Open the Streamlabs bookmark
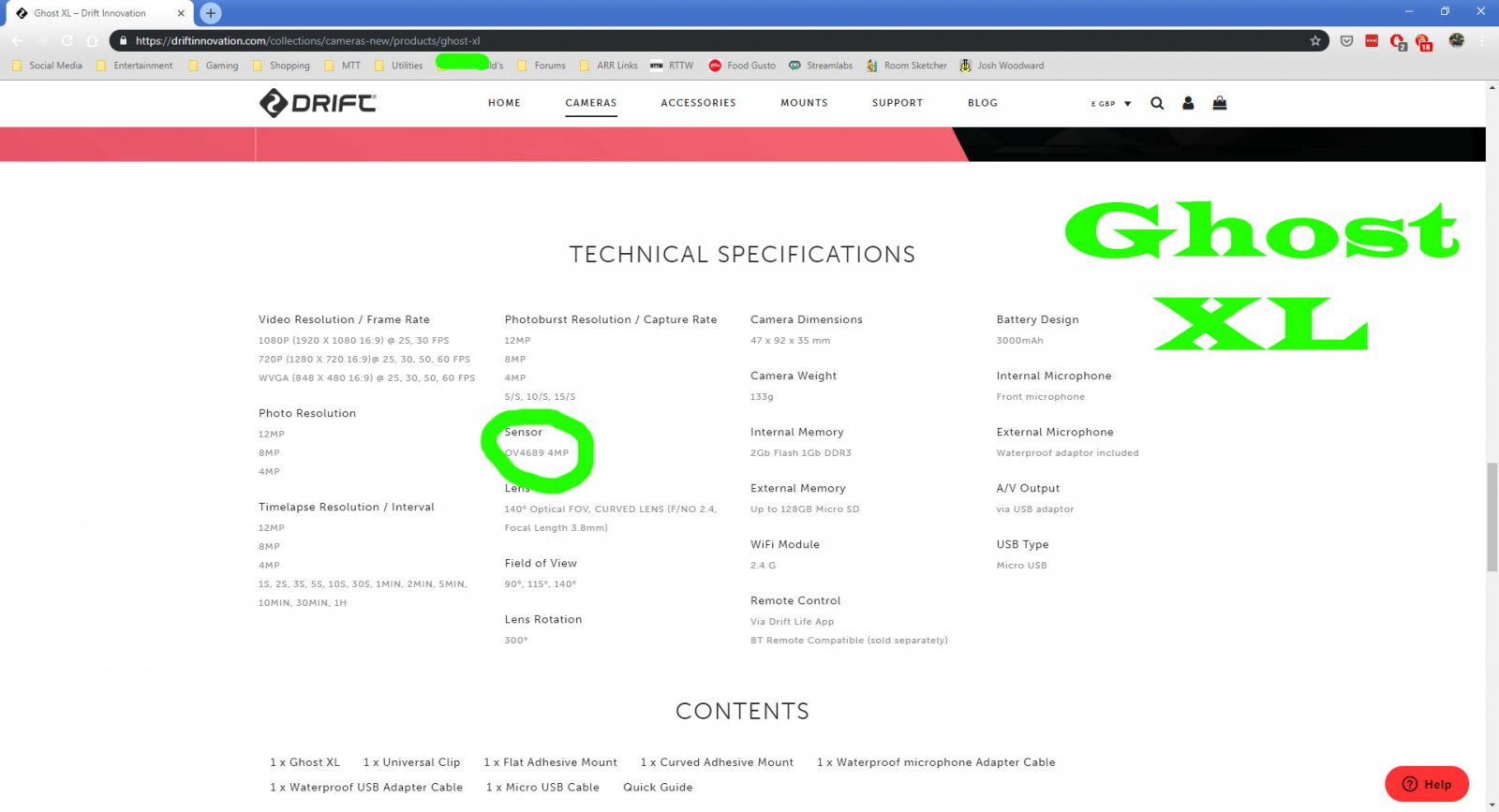The height and width of the screenshot is (812, 1499). (x=821, y=66)
